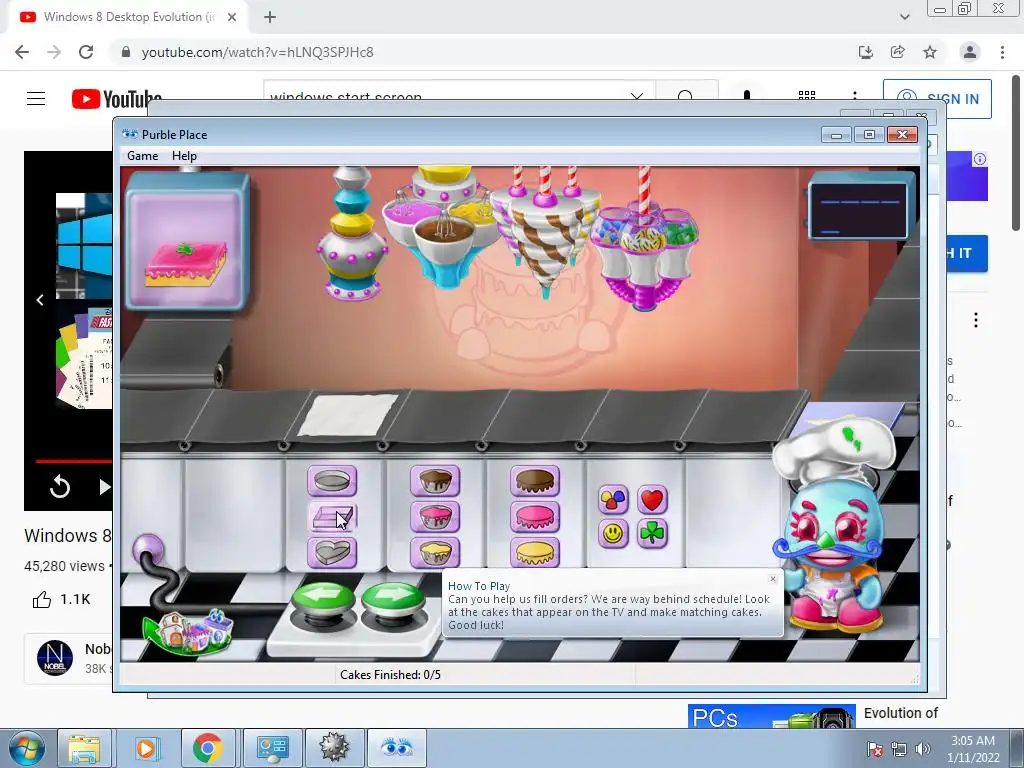Go back in Chrome browser
The width and height of the screenshot is (1024, 768).
(x=22, y=52)
